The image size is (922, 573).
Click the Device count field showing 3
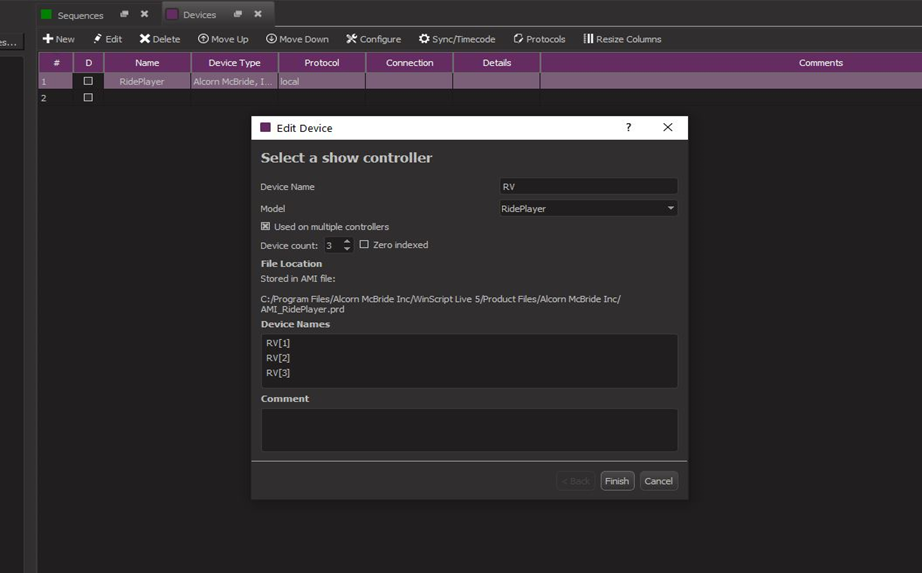[x=333, y=245]
